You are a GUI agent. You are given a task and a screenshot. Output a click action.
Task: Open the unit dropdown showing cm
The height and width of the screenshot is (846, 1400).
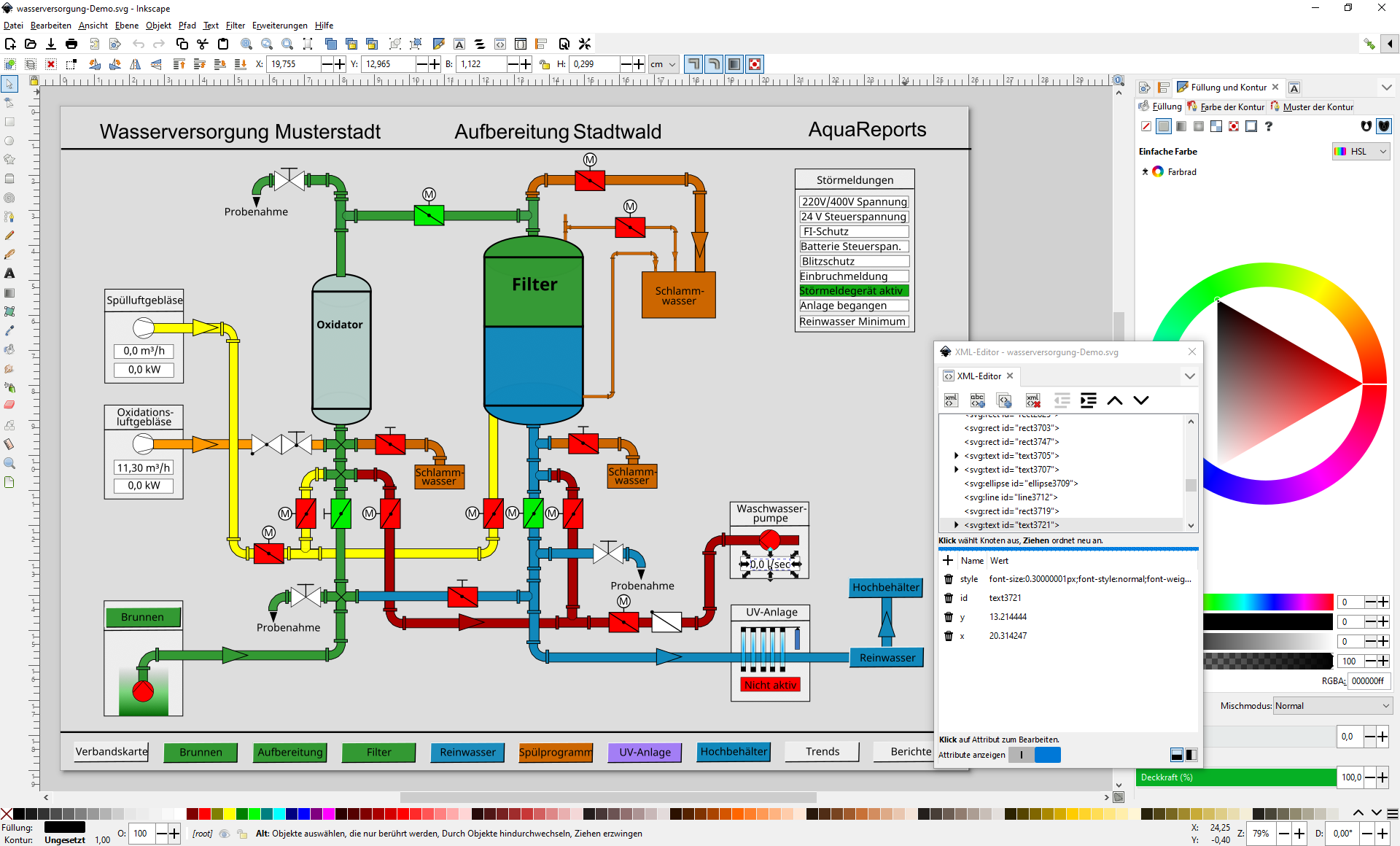click(664, 64)
